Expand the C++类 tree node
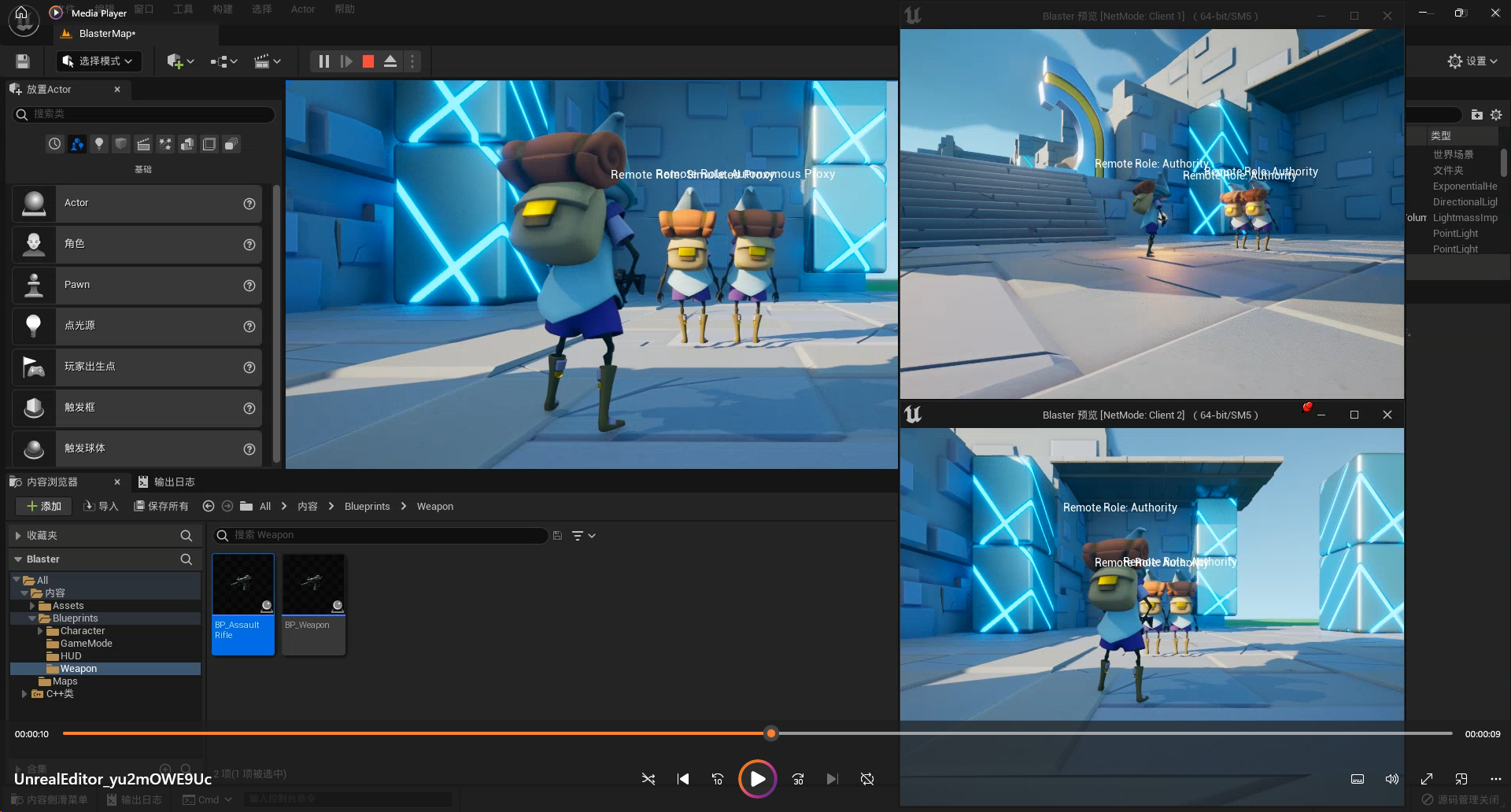 (24, 694)
